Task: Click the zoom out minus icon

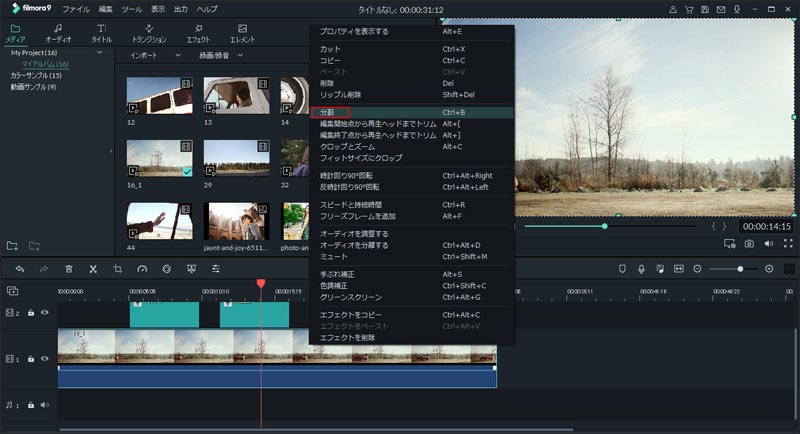Action: pyautogui.click(x=697, y=269)
